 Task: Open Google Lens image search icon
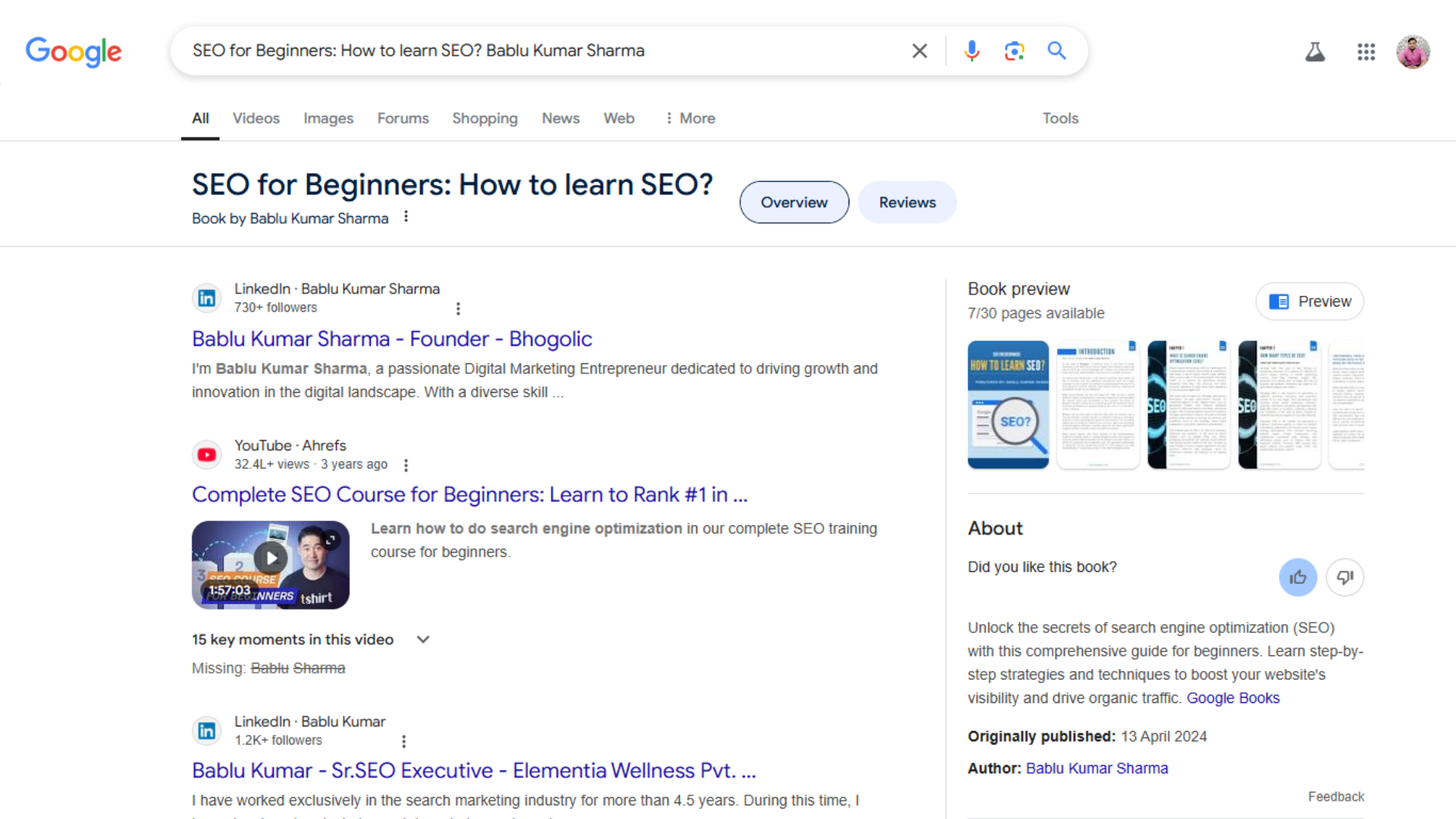click(1014, 51)
